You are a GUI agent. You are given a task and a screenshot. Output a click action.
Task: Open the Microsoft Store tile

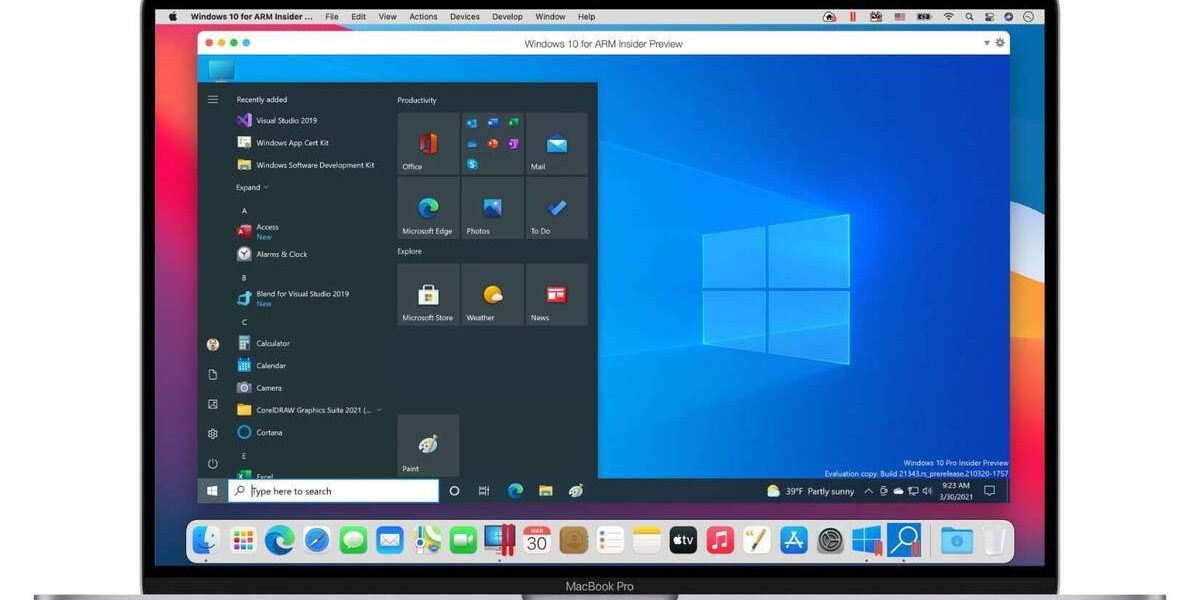pos(428,295)
